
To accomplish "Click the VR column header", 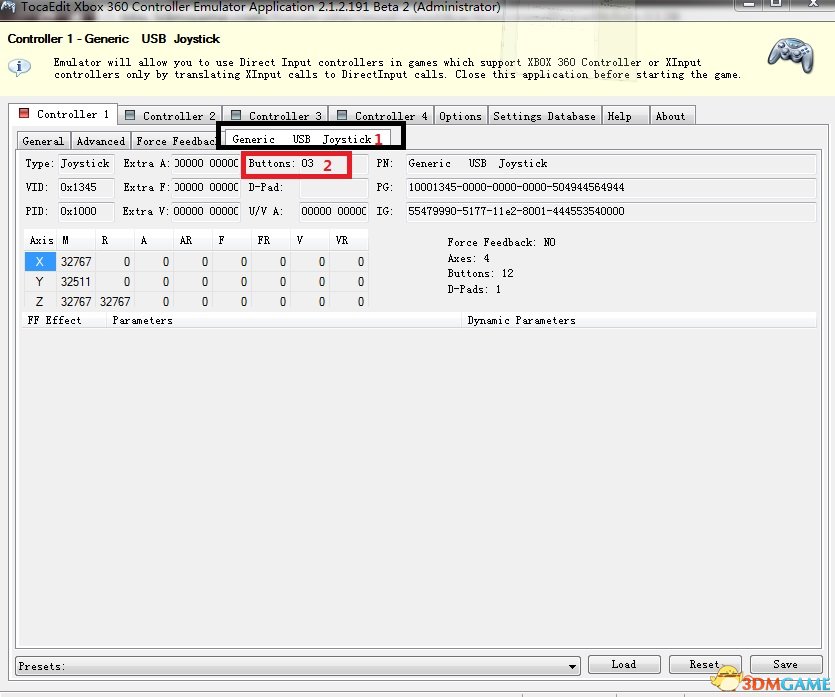I will (x=348, y=240).
